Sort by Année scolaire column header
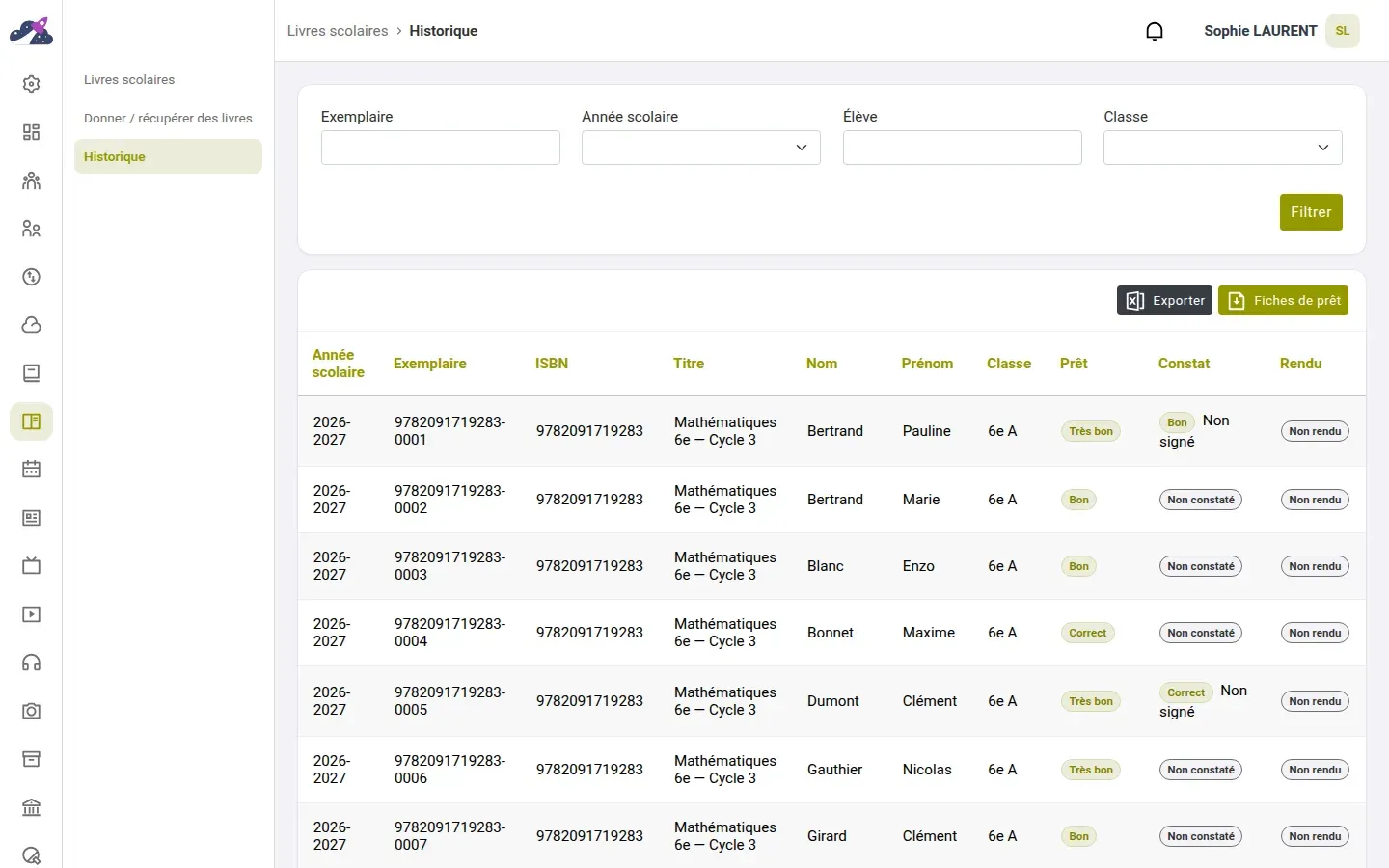The height and width of the screenshot is (868, 1389). point(339,364)
